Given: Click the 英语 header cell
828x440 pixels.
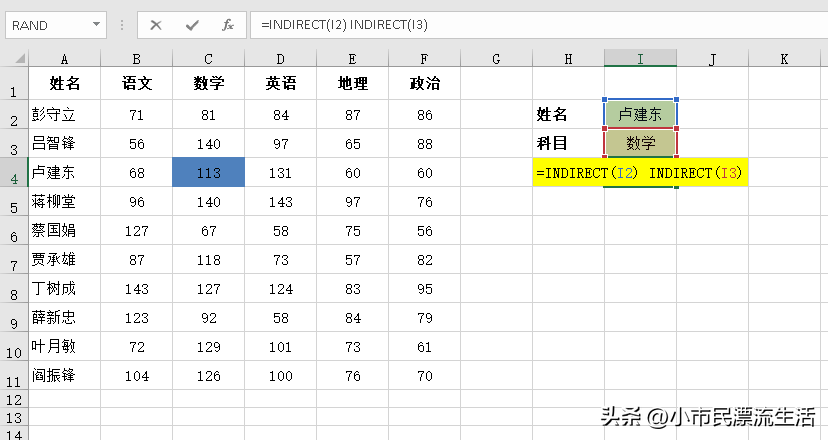Looking at the screenshot, I should (x=280, y=83).
